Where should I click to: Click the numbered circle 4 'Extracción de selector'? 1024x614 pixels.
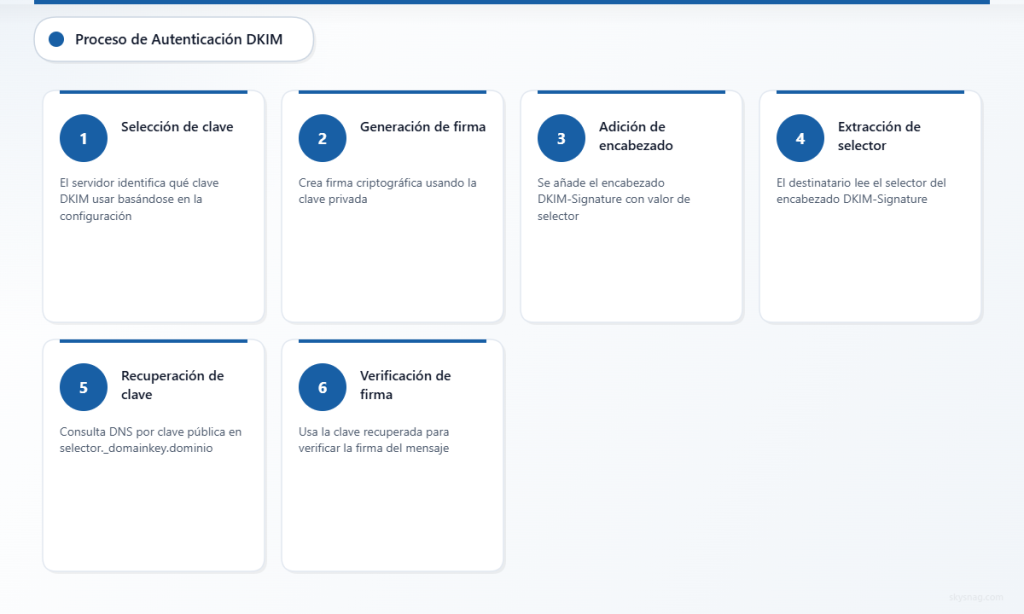[x=800, y=137]
